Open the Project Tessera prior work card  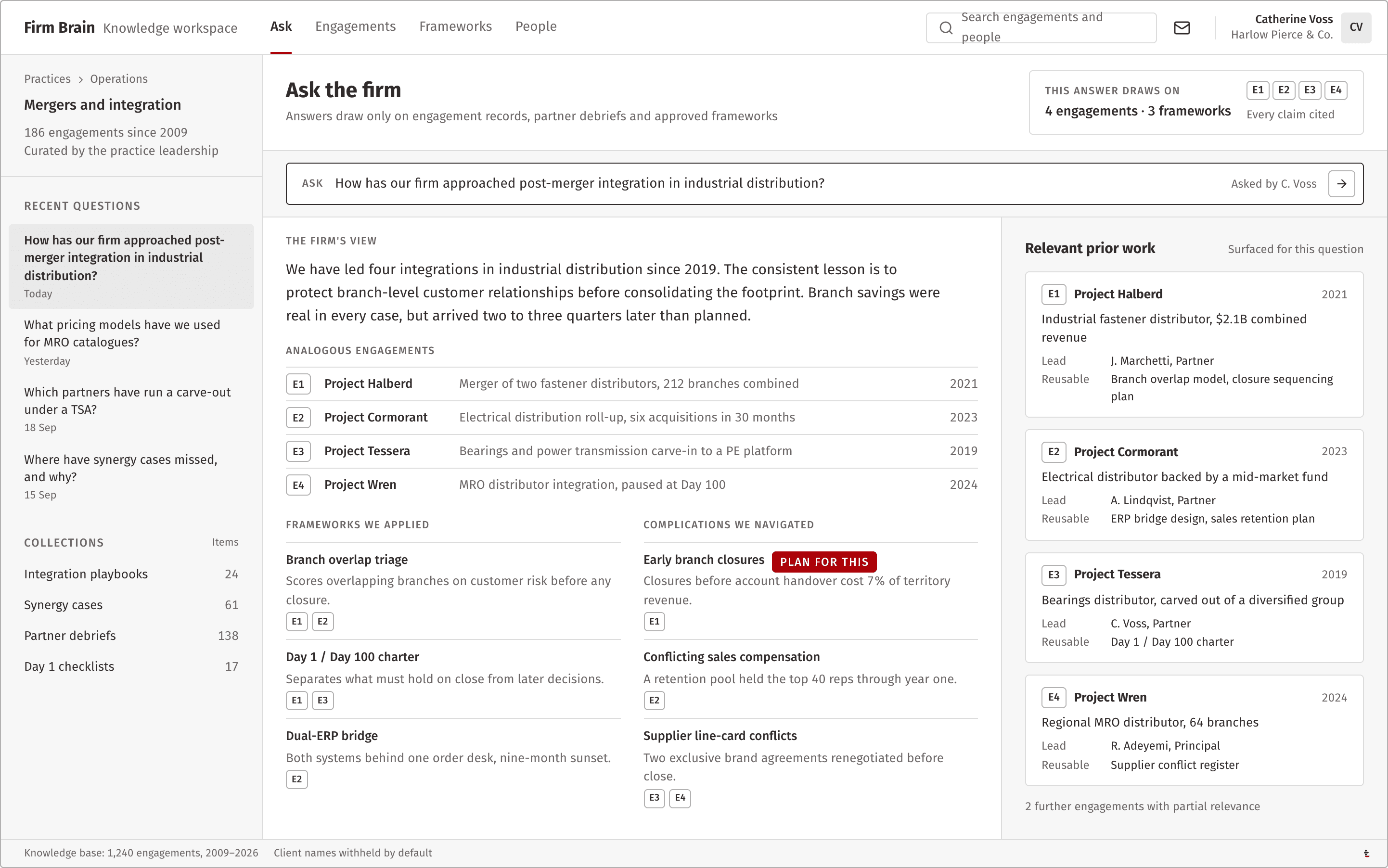coord(1194,608)
